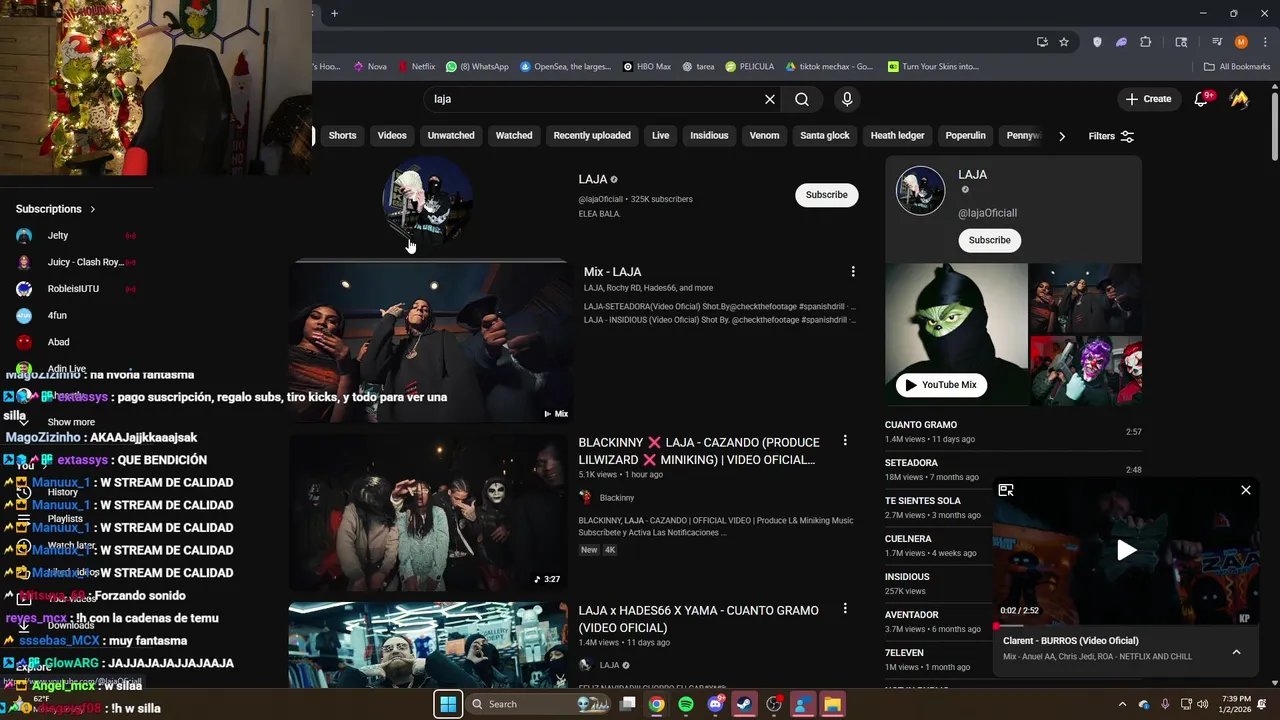Expand miniplayer queue chevron
The width and height of the screenshot is (1280, 720).
tap(1236, 652)
